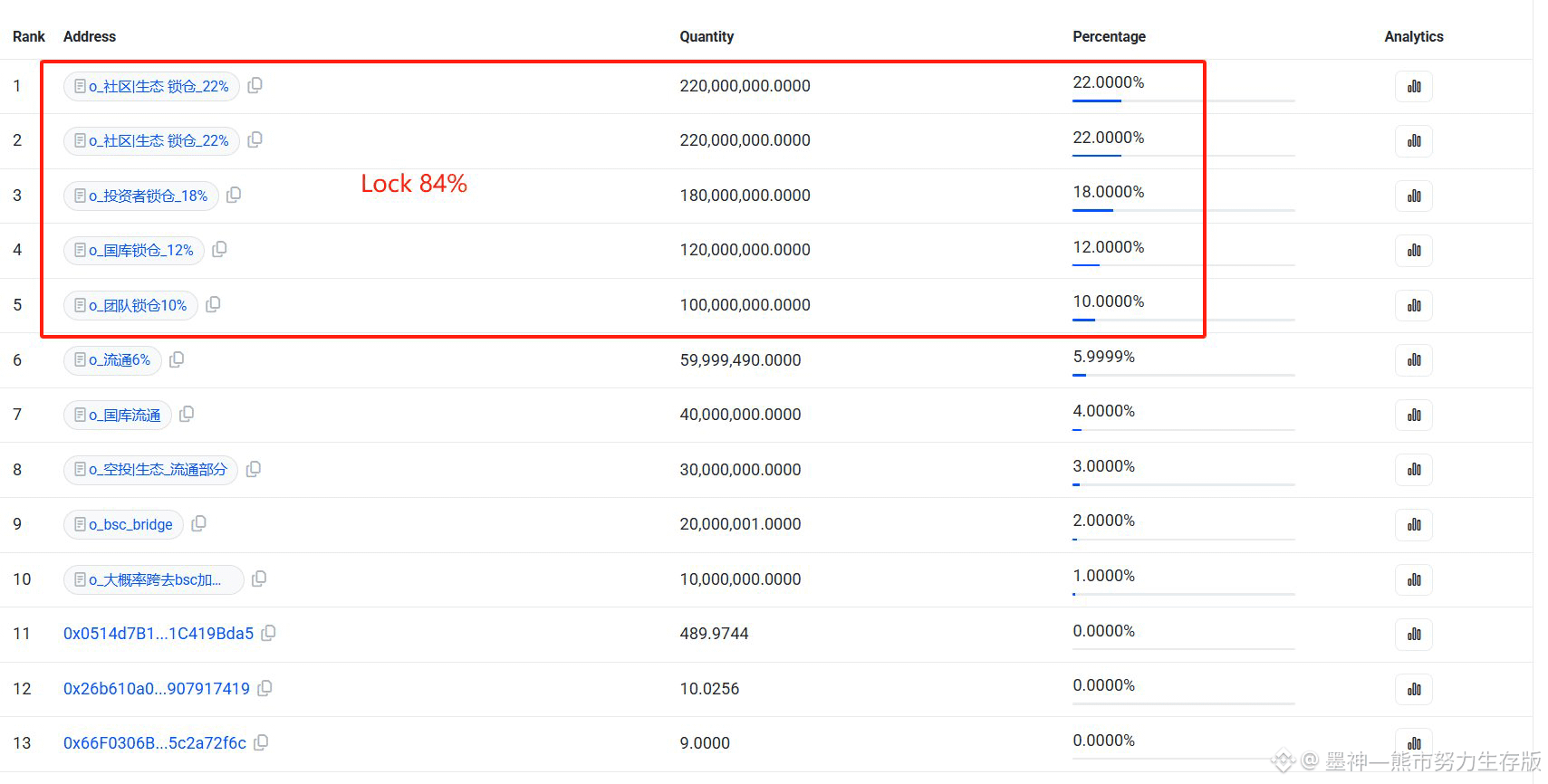
Task: Copy the o_流通6% address
Action: pos(177,359)
